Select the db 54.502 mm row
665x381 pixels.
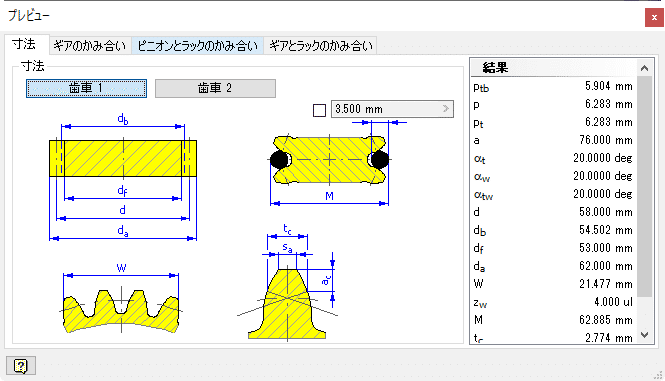click(x=553, y=230)
